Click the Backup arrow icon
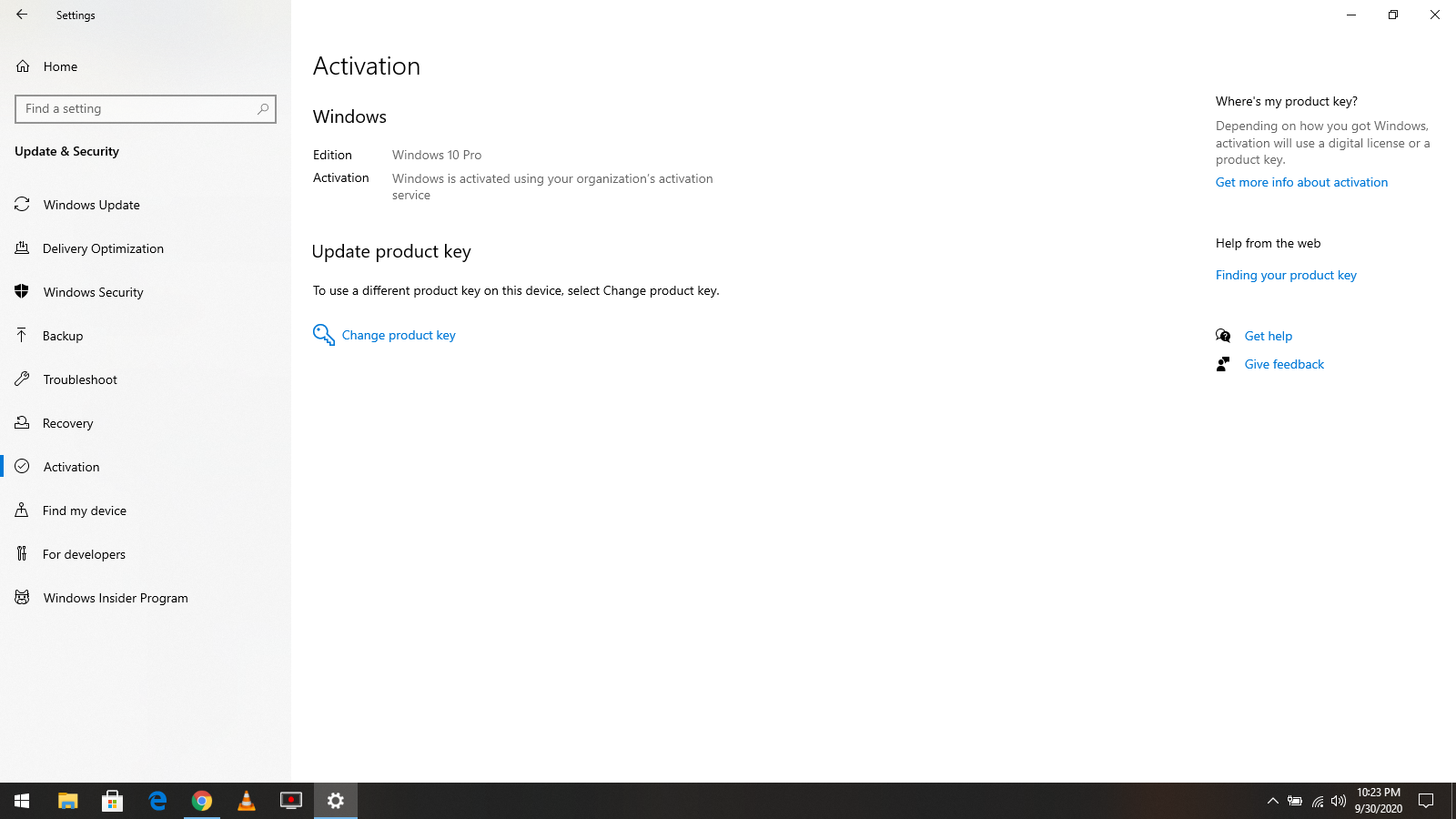1456x819 pixels. 22,335
